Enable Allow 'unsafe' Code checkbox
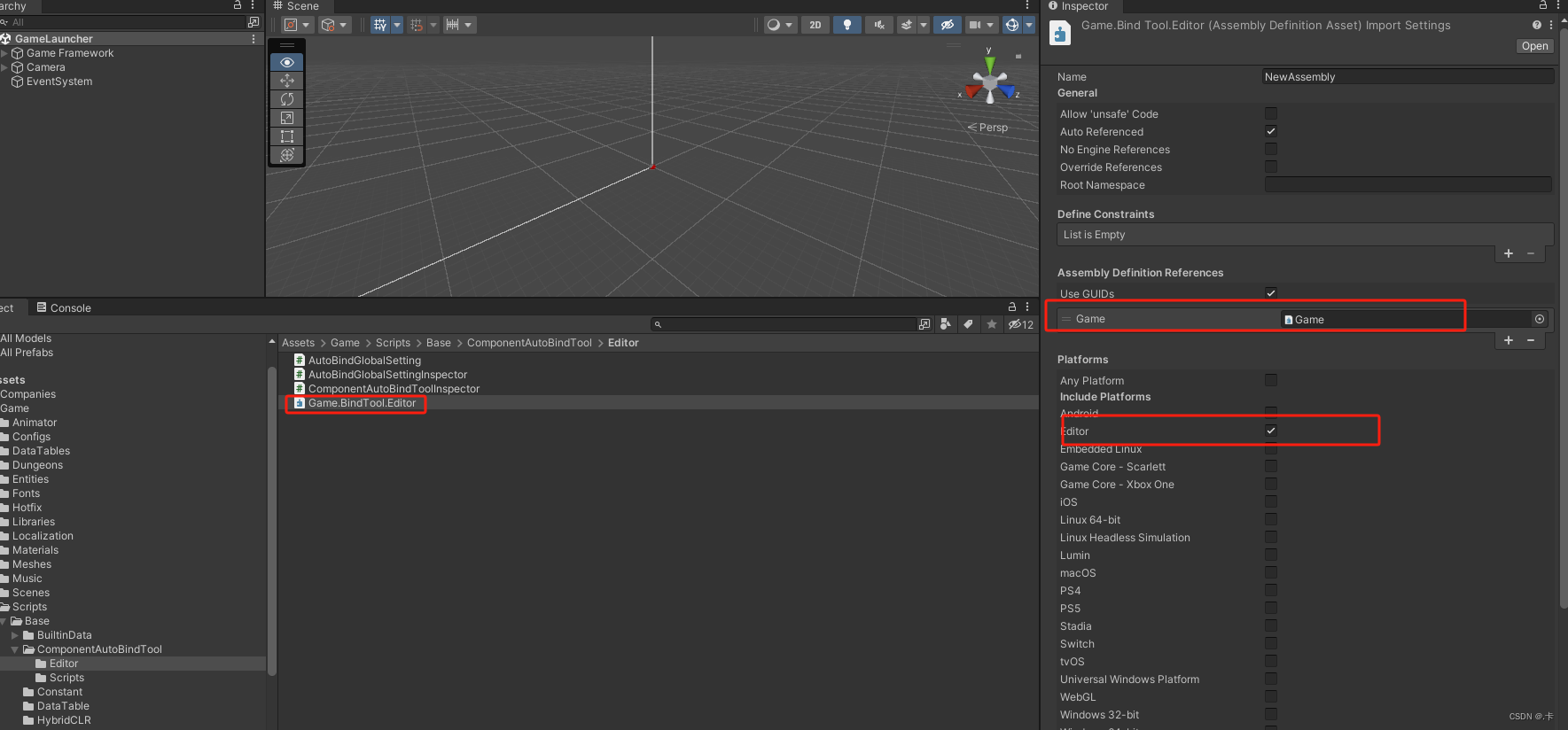This screenshot has height=730, width=1568. pyautogui.click(x=1271, y=113)
